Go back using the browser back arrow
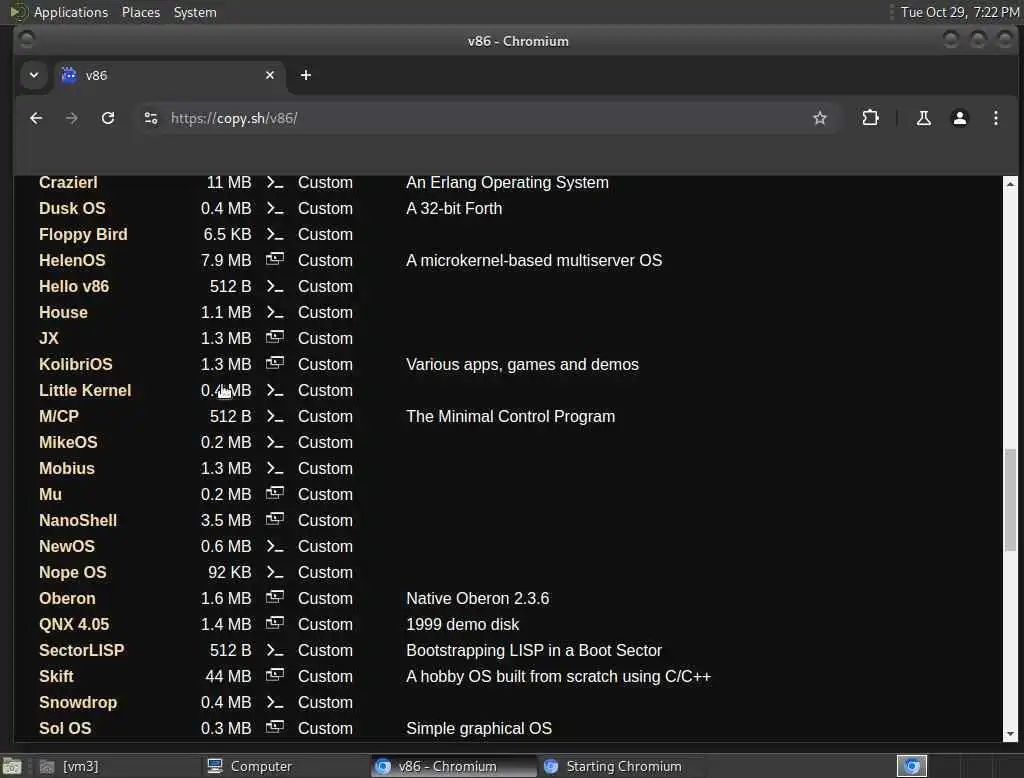Image resolution: width=1024 pixels, height=778 pixels. (x=36, y=118)
